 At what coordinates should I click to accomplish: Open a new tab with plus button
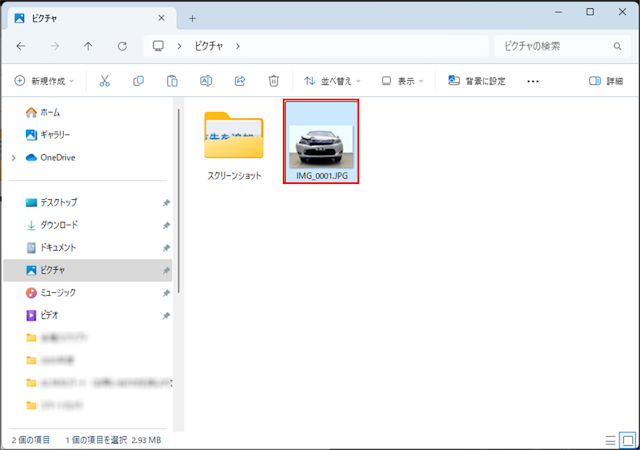[193, 18]
